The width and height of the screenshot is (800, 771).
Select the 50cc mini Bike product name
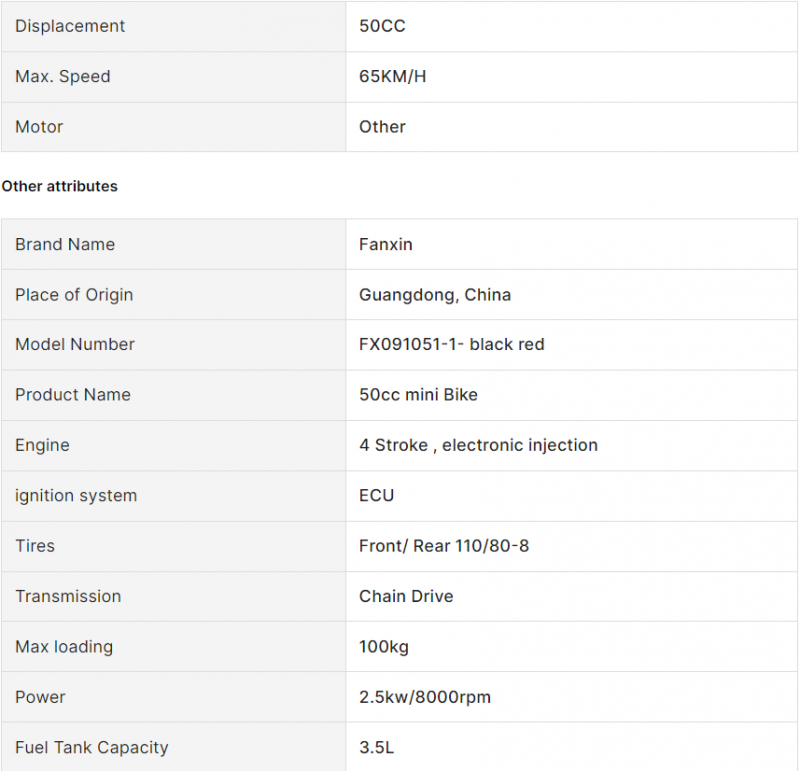[x=418, y=395]
